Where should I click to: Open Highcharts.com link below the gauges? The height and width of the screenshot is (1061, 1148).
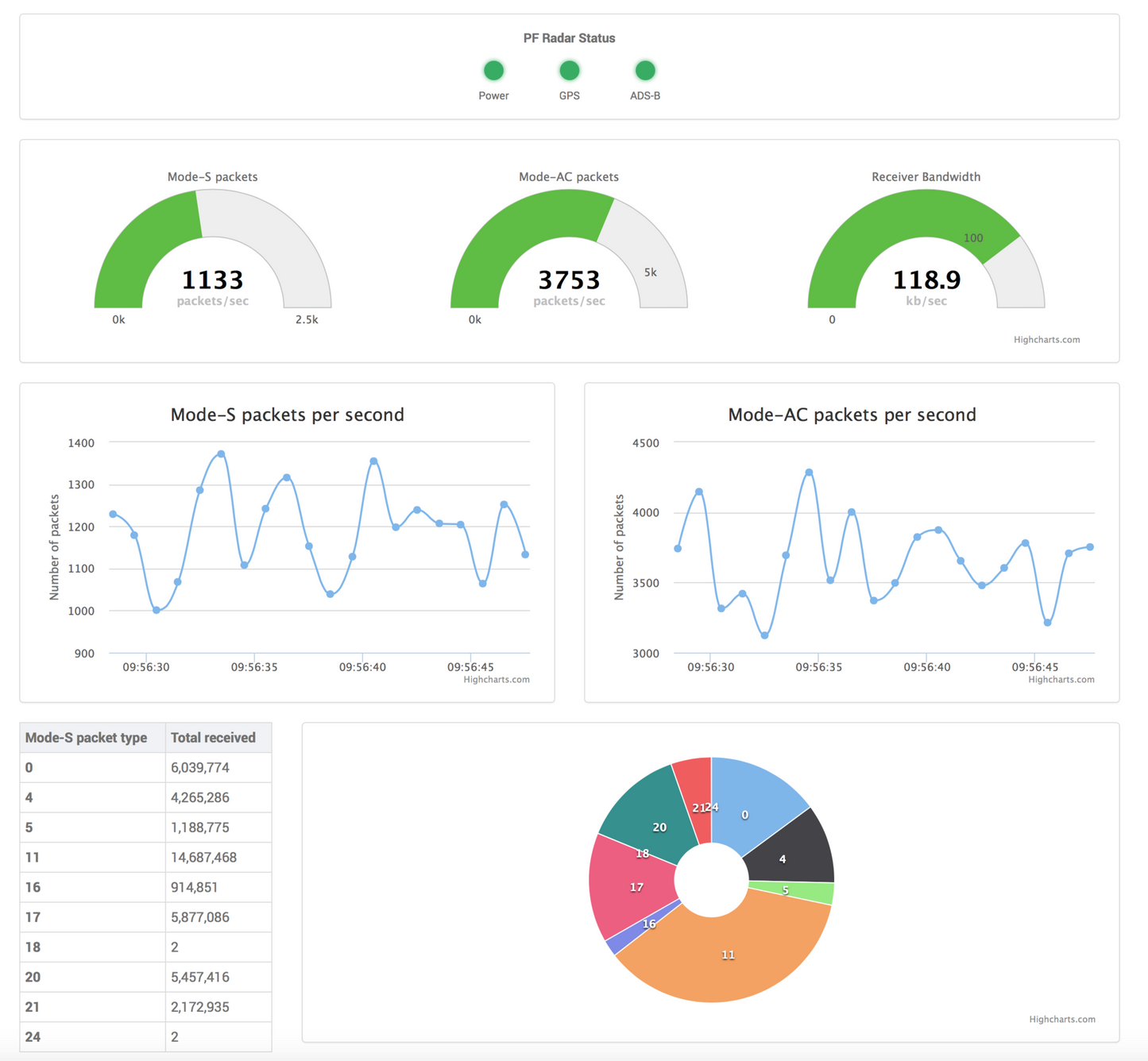tap(1046, 340)
